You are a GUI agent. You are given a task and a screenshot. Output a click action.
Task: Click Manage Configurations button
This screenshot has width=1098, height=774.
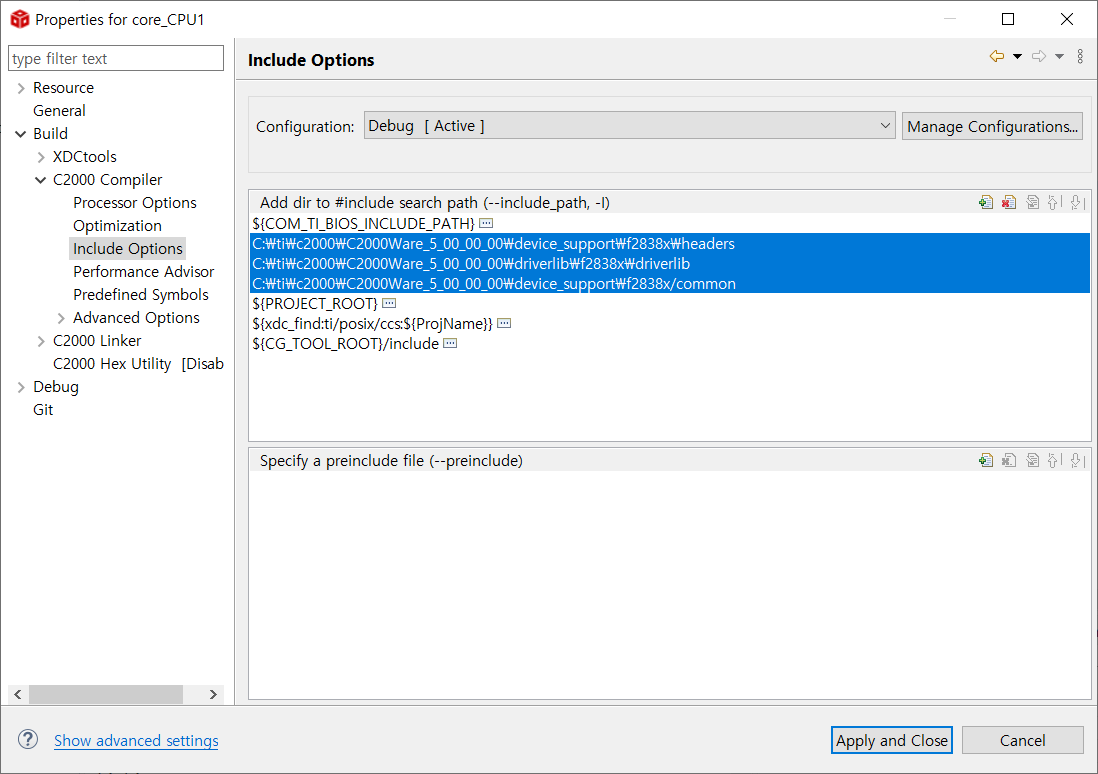click(x=992, y=127)
